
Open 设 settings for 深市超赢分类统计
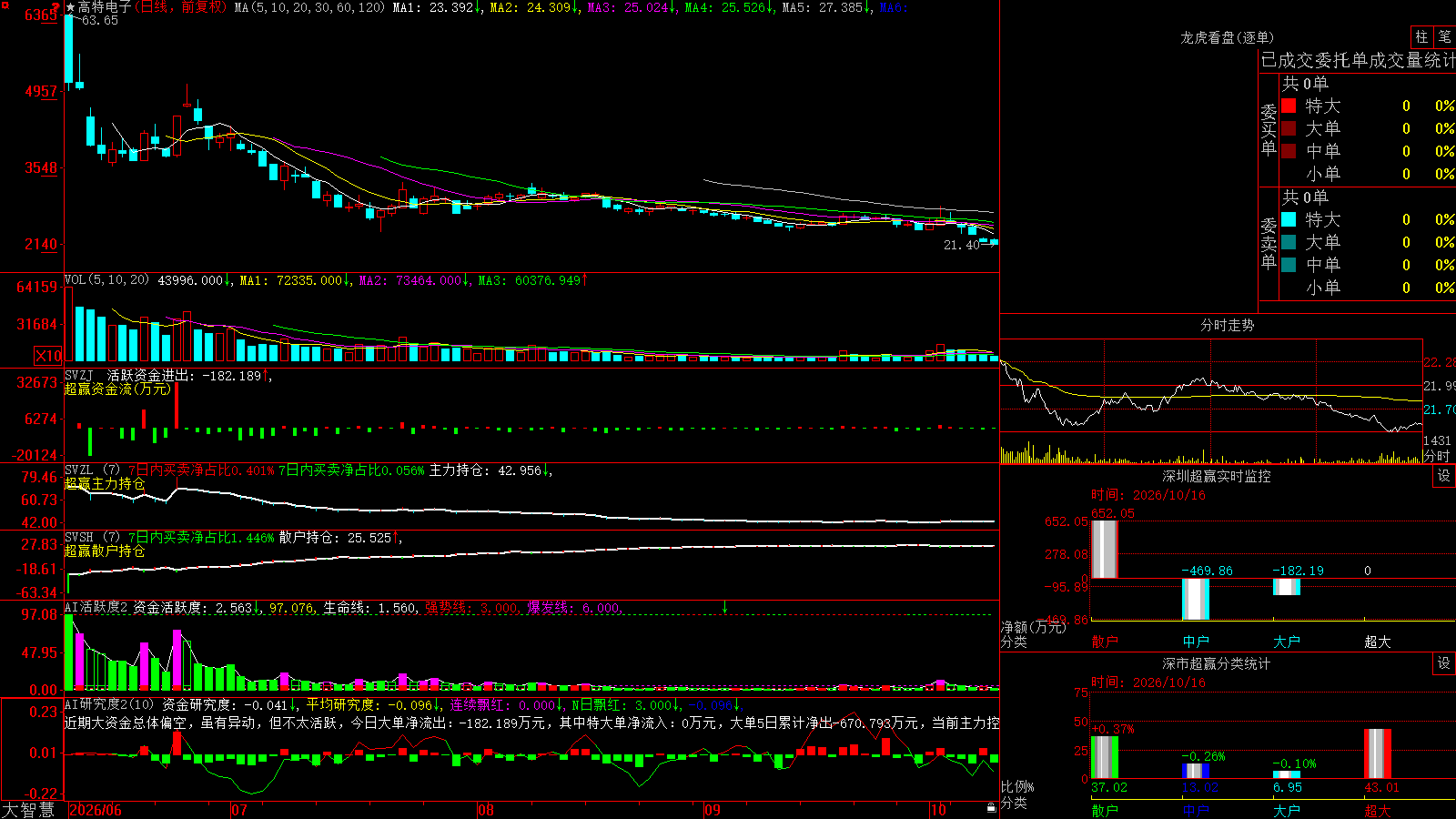tap(1444, 663)
